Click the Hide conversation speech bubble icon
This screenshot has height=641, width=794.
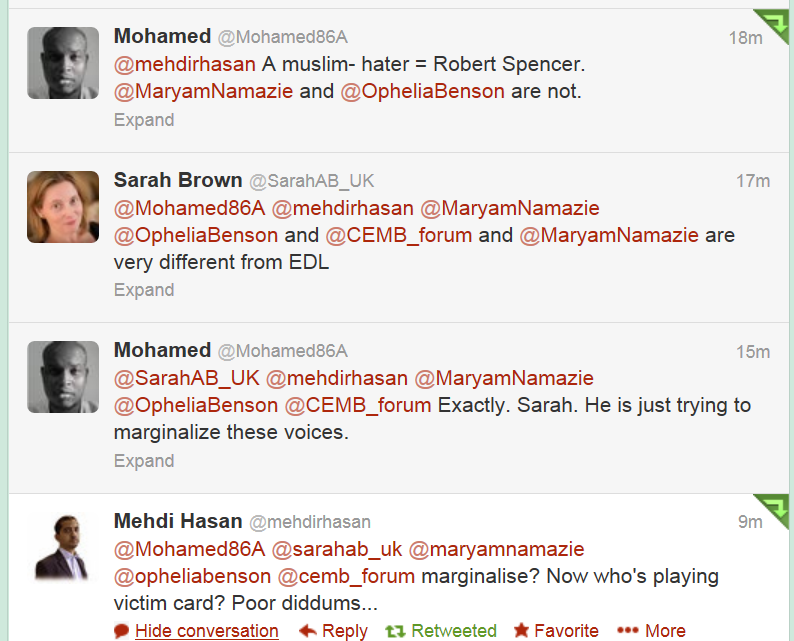[122, 631]
